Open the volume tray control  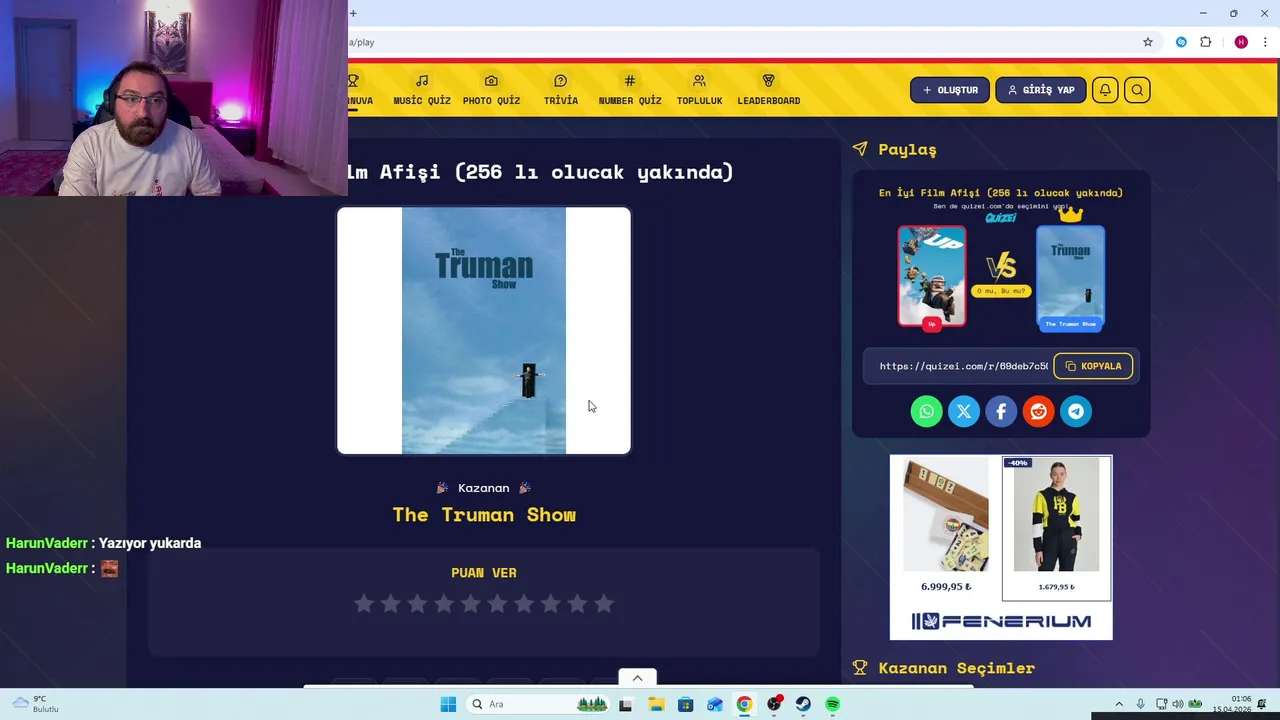click(1177, 704)
